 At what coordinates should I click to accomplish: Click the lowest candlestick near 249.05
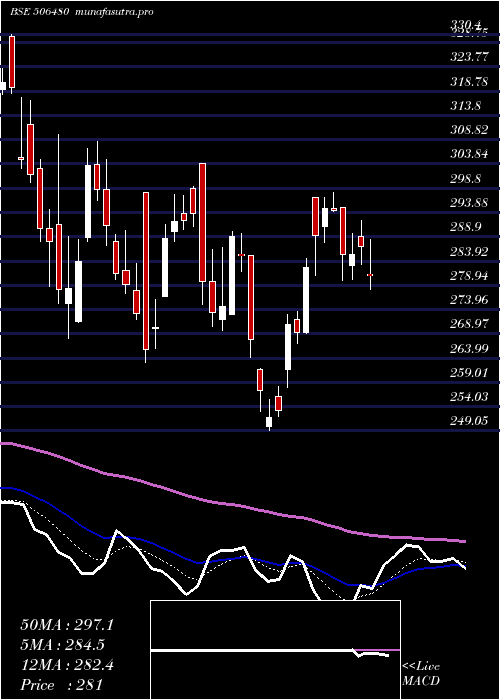[x=269, y=415]
